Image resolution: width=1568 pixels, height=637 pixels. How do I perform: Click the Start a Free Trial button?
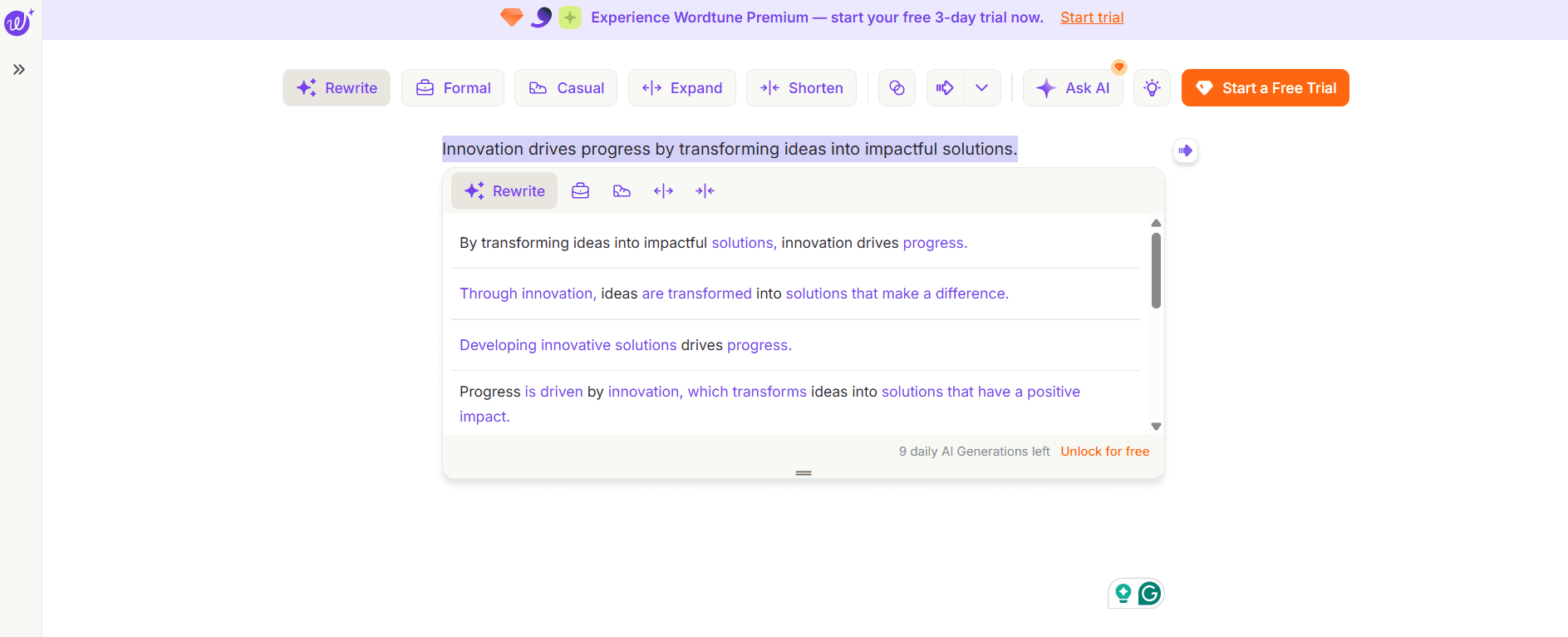1265,88
